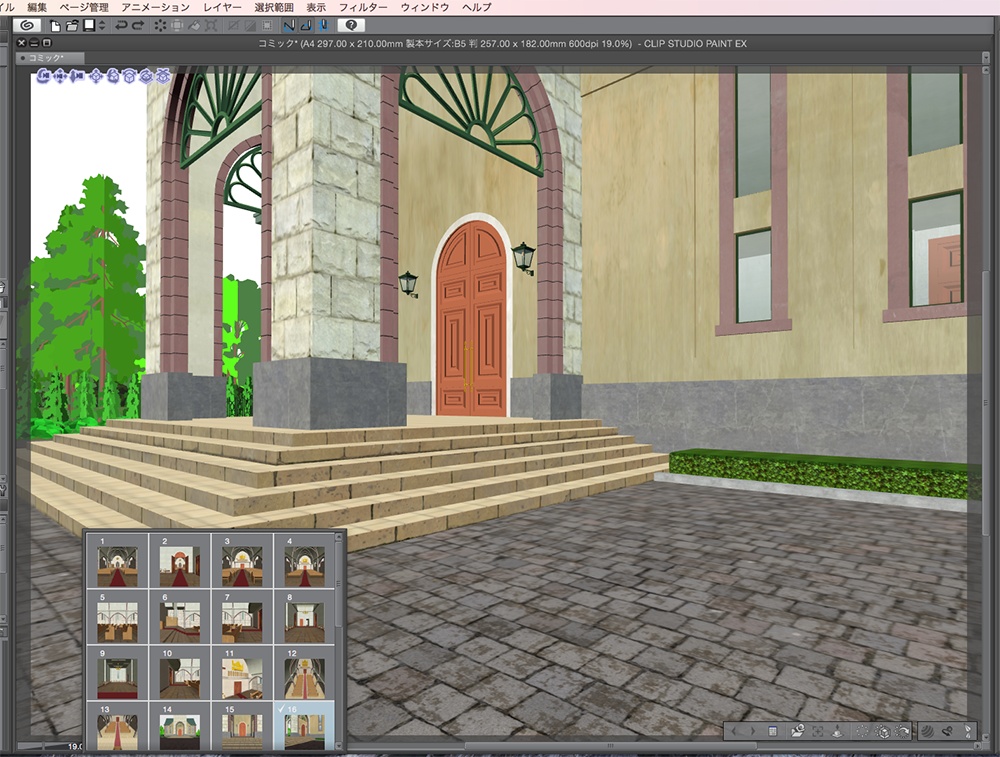Choose camera preset thumbnail 4
Viewport: 1000px width, 757px height.
[304, 561]
